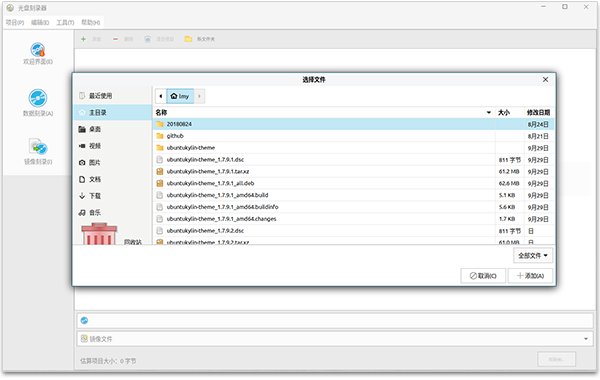Click the Recent (最近使用) icon in dialog sidebar

(82, 96)
